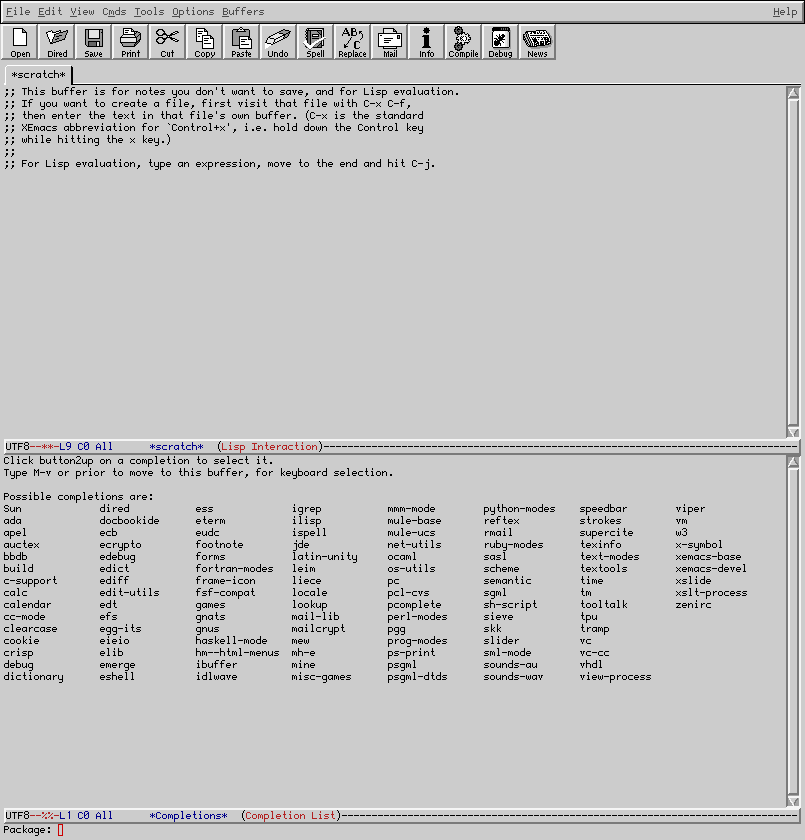The image size is (805, 840).
Task: Open the Info toolbar icon
Action: (x=426, y=41)
